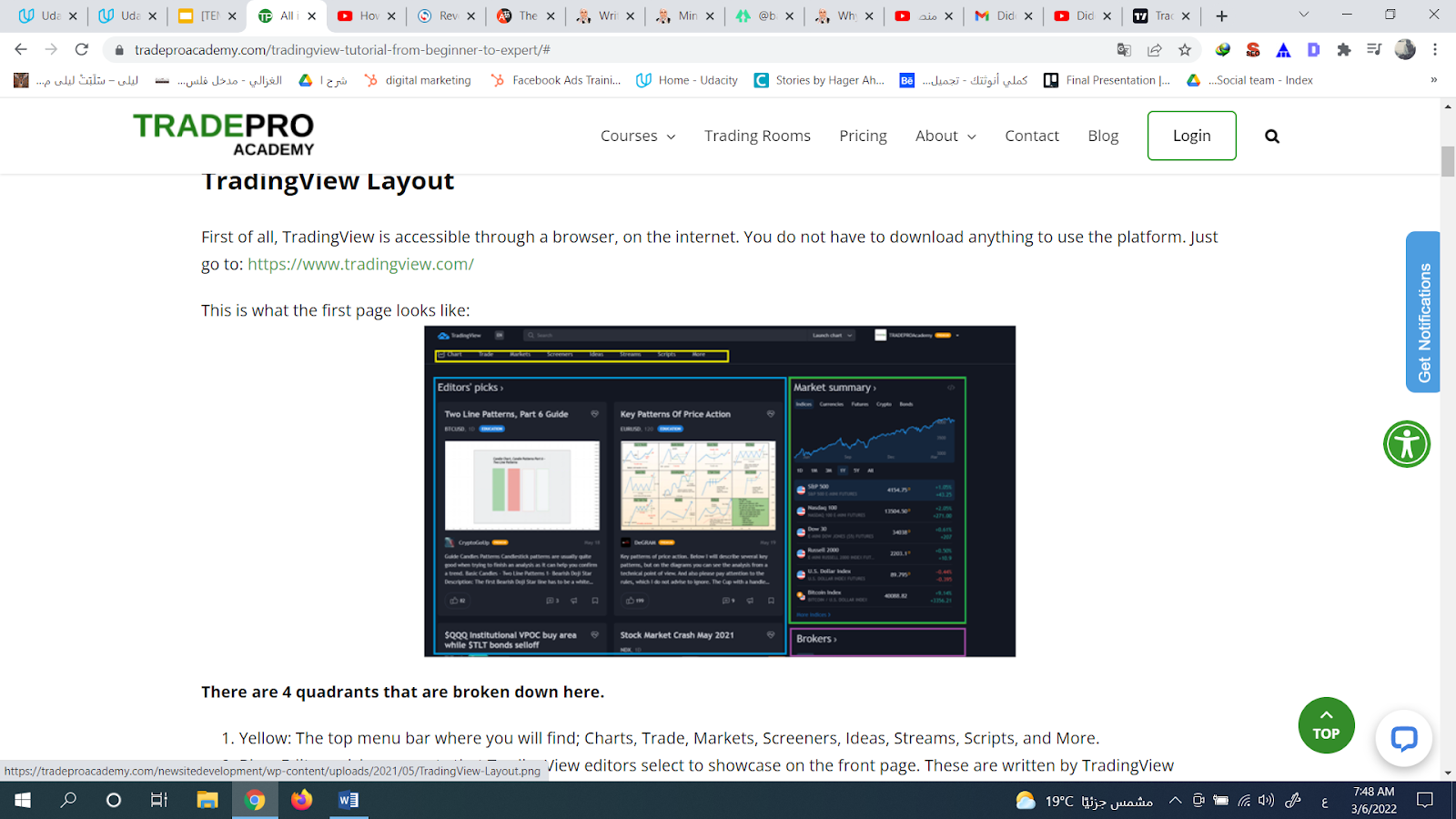This screenshot has height=819, width=1456.
Task: Close the active TradePro tab
Action: pos(312,15)
